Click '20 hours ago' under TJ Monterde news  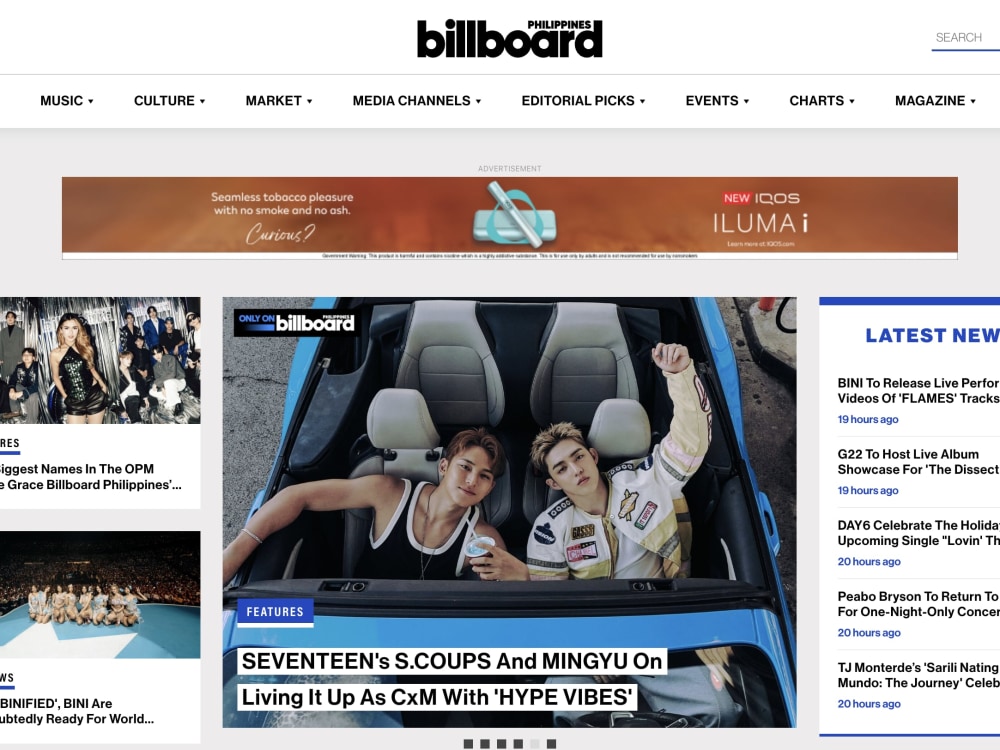point(869,704)
